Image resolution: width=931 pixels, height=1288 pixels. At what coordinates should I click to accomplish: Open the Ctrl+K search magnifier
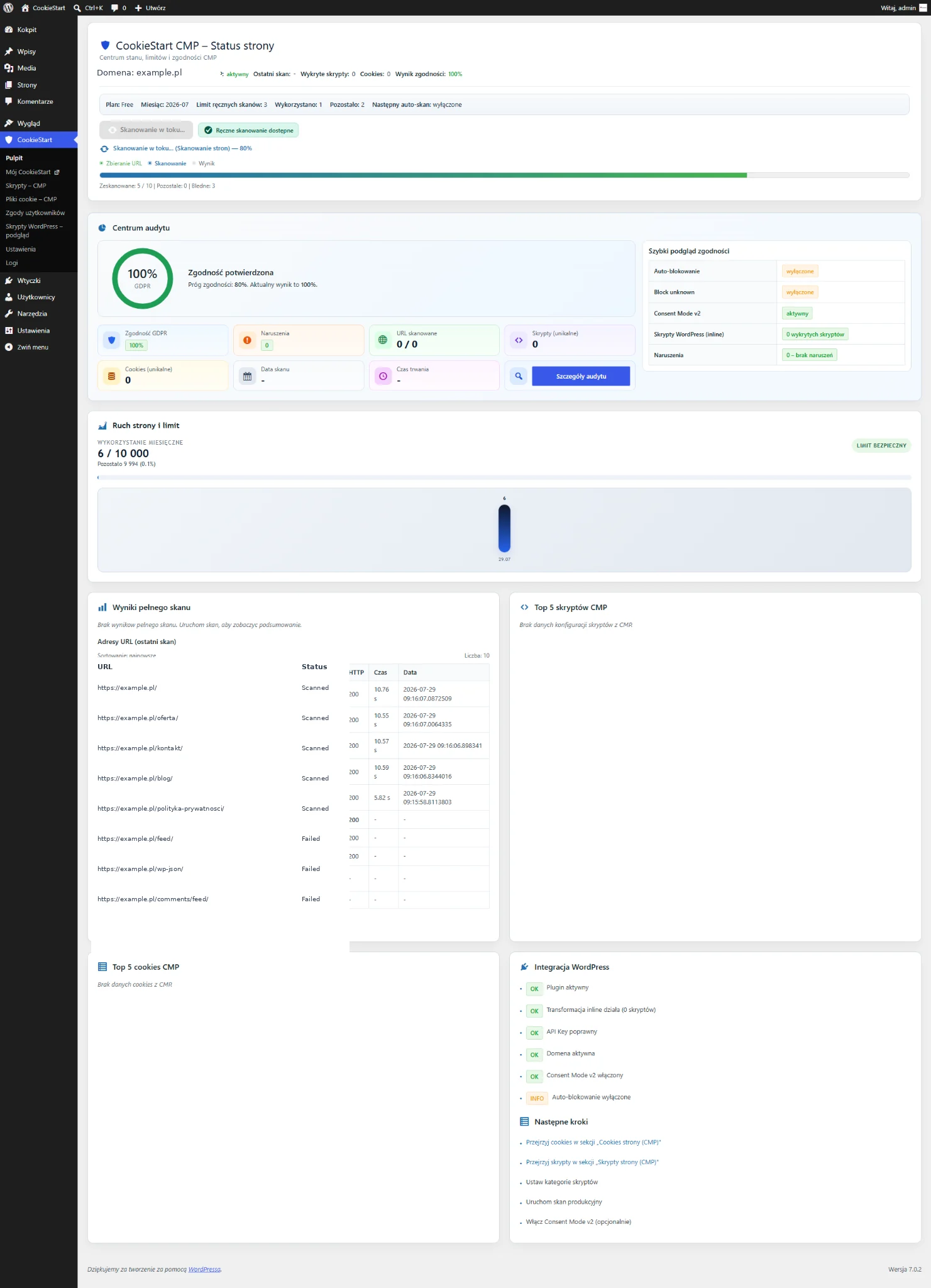click(x=77, y=8)
